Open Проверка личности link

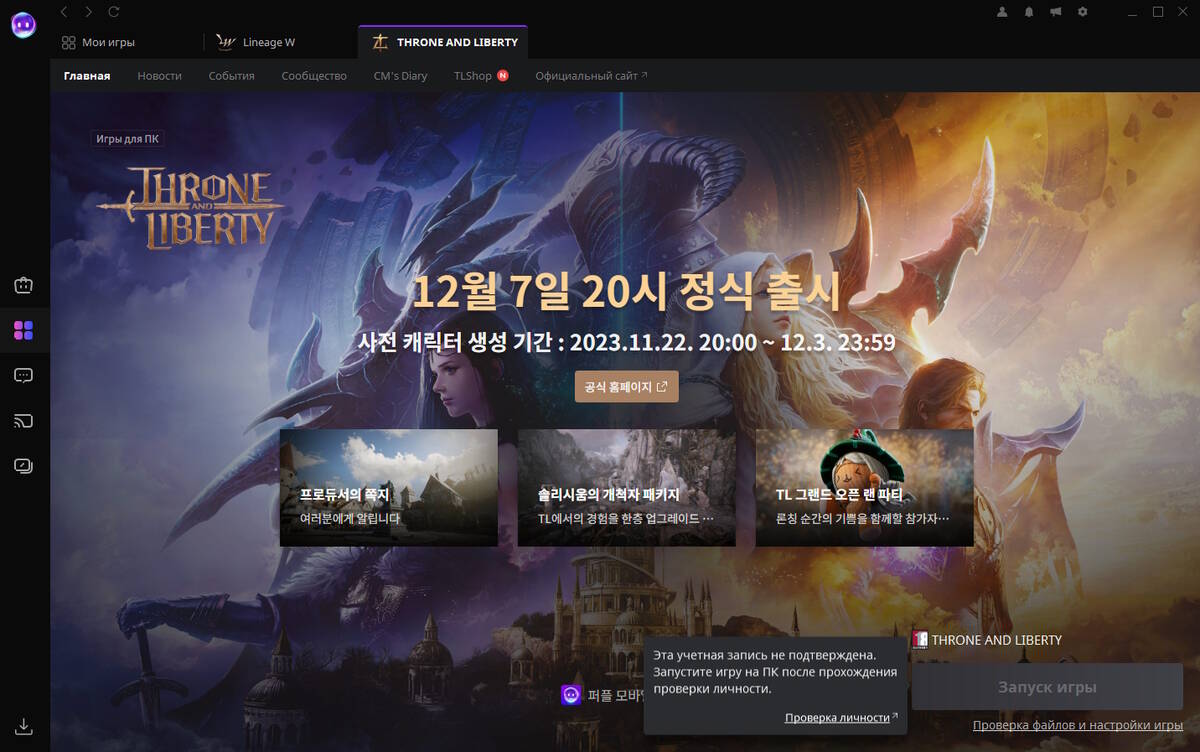(x=841, y=718)
